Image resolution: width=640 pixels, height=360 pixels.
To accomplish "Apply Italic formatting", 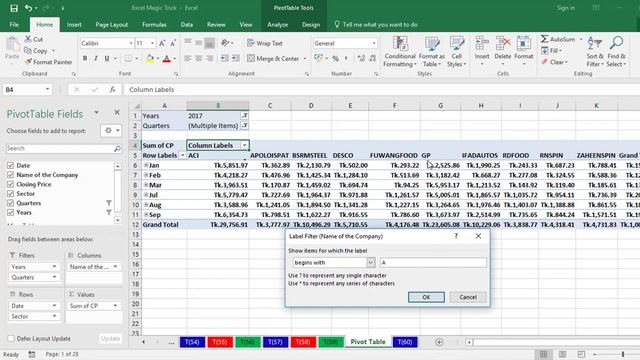I will coord(96,58).
